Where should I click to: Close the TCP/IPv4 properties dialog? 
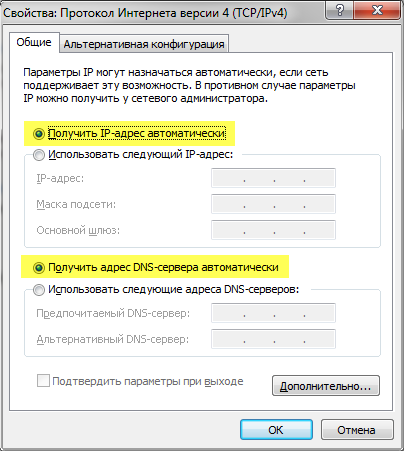pos(377,10)
